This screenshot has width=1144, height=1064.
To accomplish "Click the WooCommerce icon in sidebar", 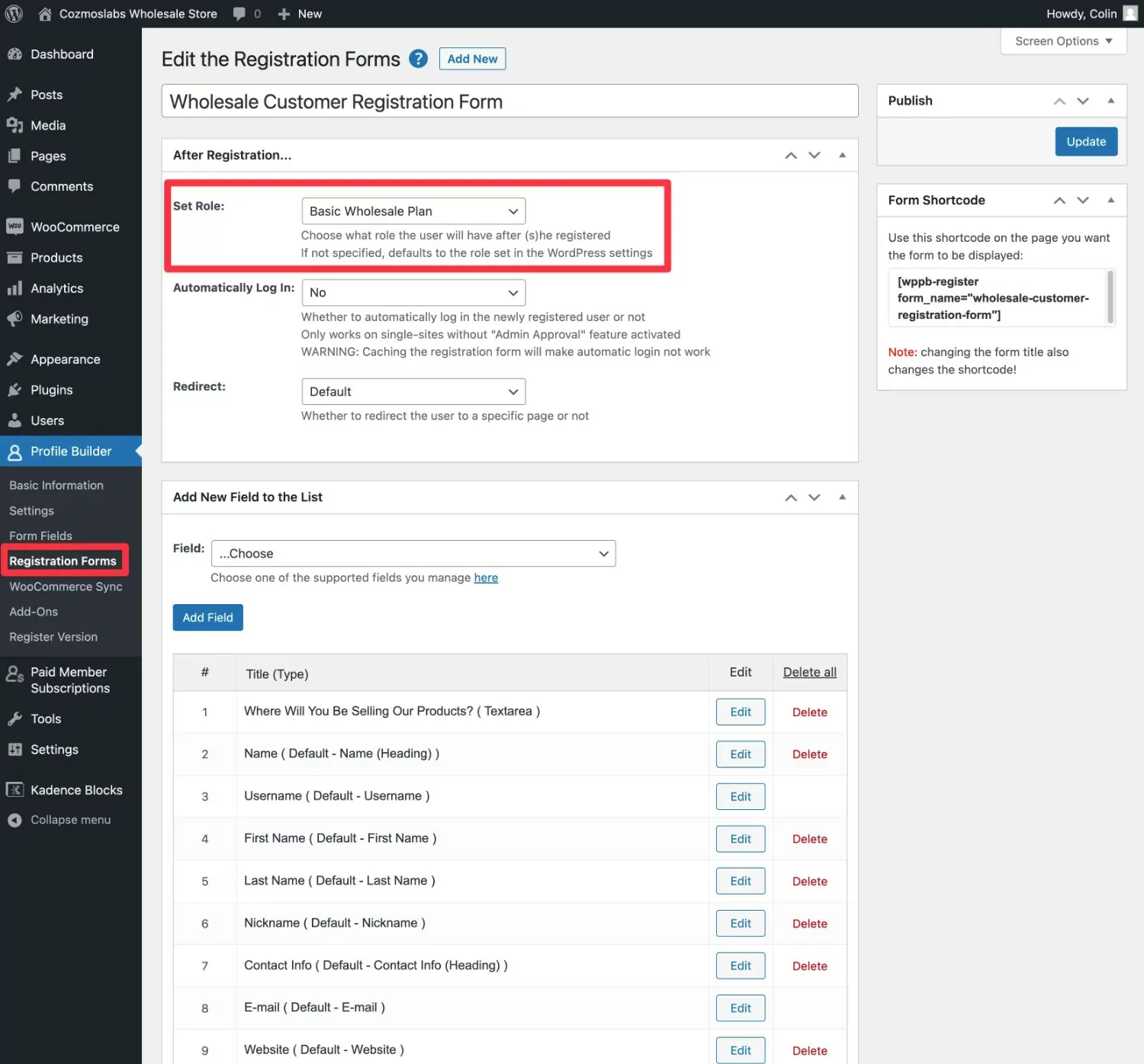I will coord(14,227).
